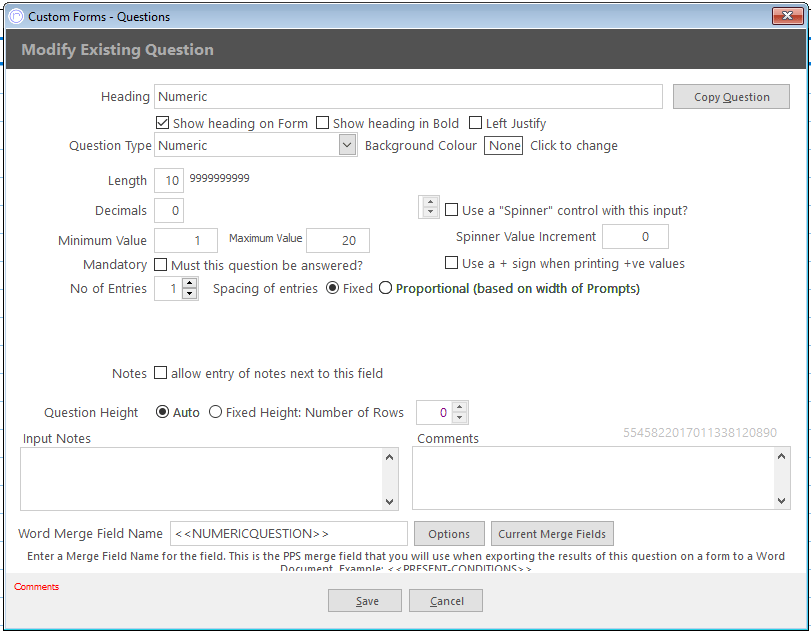Click the Options button

click(449, 533)
